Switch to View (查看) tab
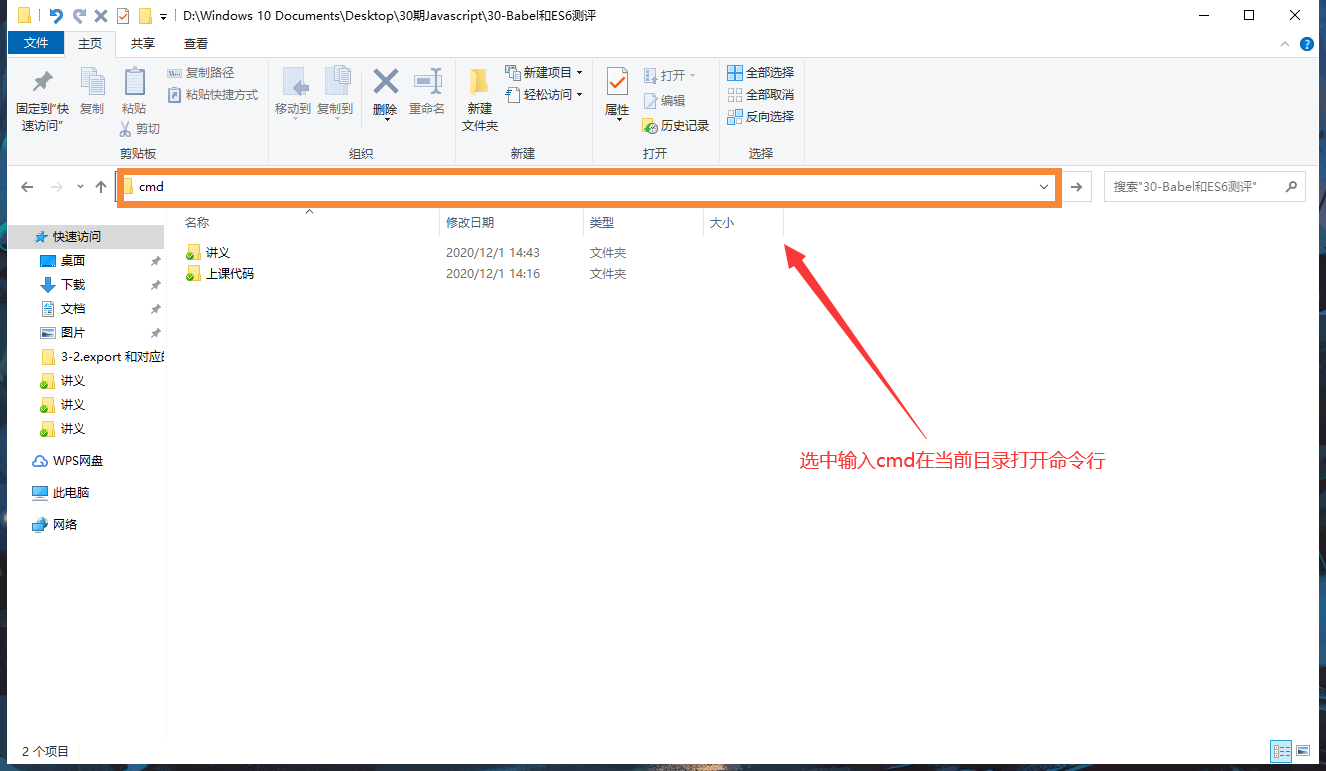 [x=196, y=43]
